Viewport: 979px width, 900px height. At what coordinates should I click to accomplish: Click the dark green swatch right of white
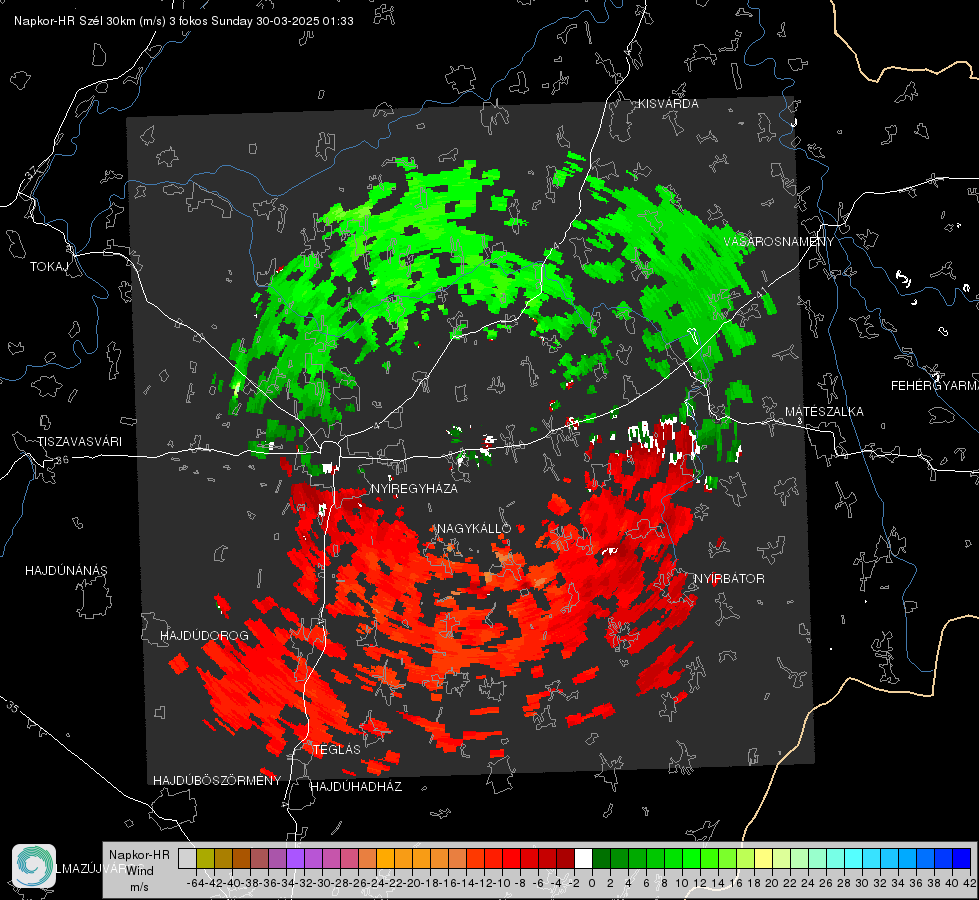[601, 858]
